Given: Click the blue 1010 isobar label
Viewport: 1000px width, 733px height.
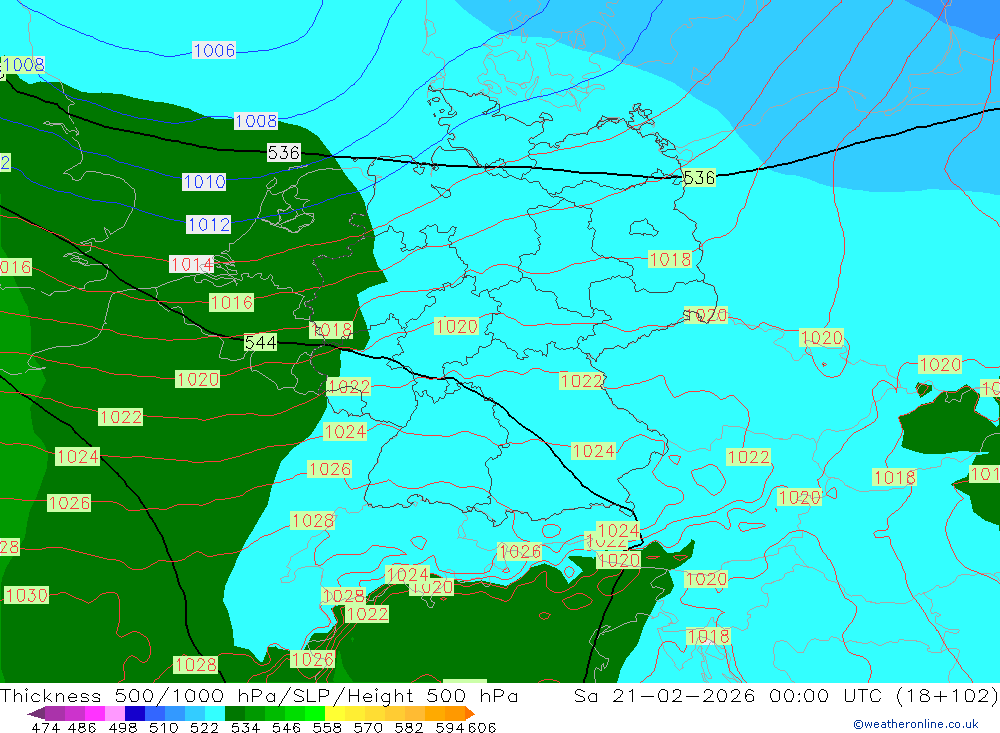Looking at the screenshot, I should tap(204, 182).
